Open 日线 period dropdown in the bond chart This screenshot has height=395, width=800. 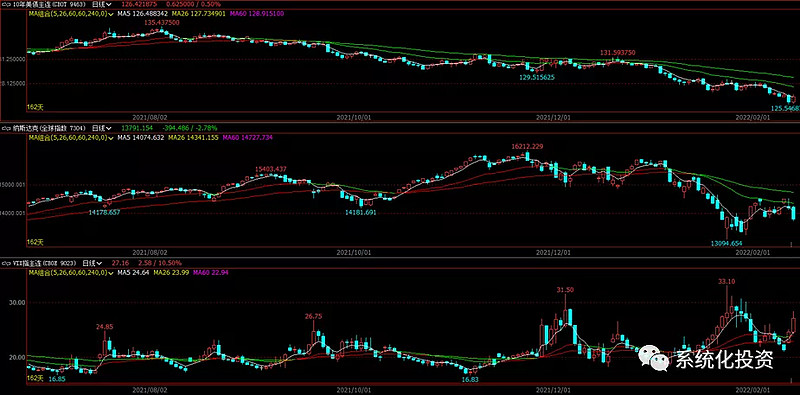point(102,5)
